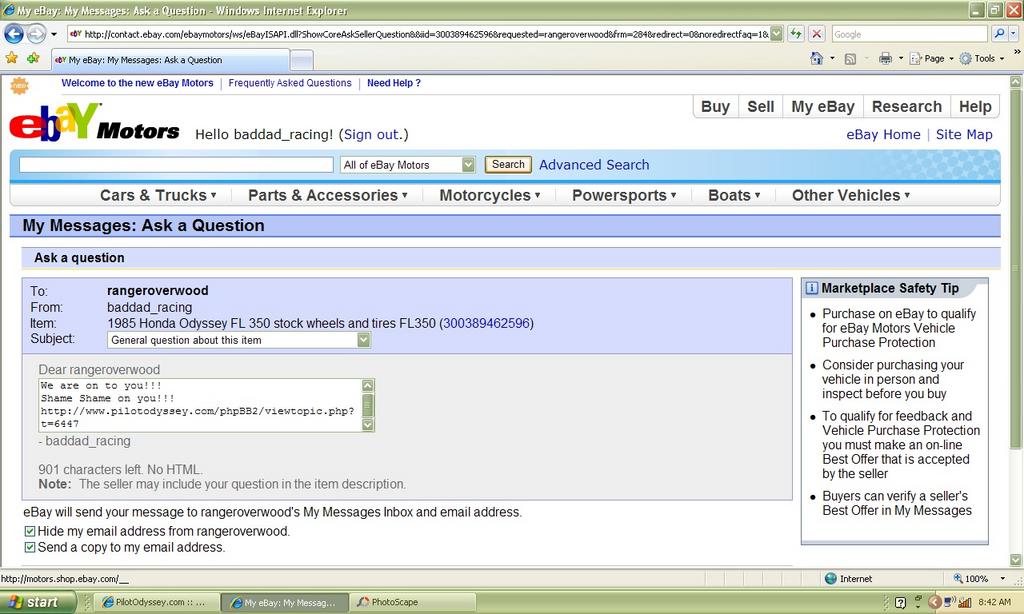Toggle Send a copy to my email address
The height and width of the screenshot is (614, 1024).
click(30, 547)
